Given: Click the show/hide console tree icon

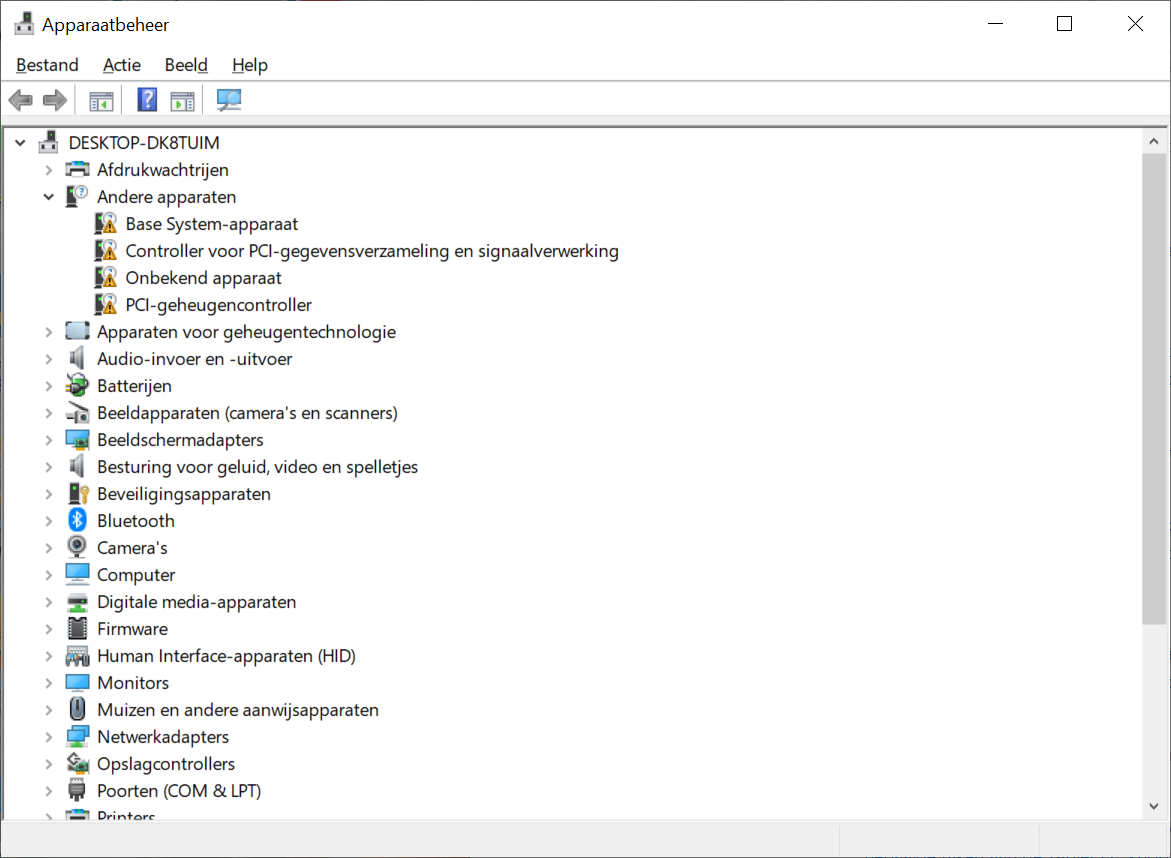Looking at the screenshot, I should point(101,100).
